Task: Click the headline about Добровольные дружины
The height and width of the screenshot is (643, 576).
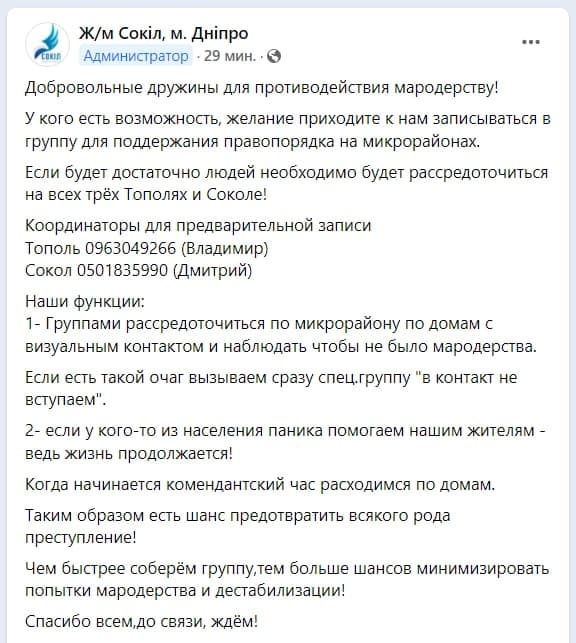Action: pyautogui.click(x=262, y=88)
